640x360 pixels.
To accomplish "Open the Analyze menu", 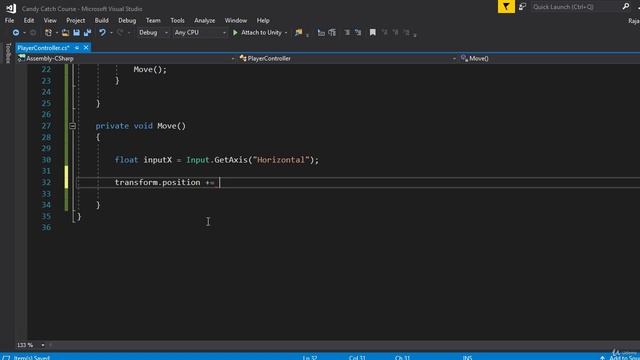I will [x=204, y=20].
